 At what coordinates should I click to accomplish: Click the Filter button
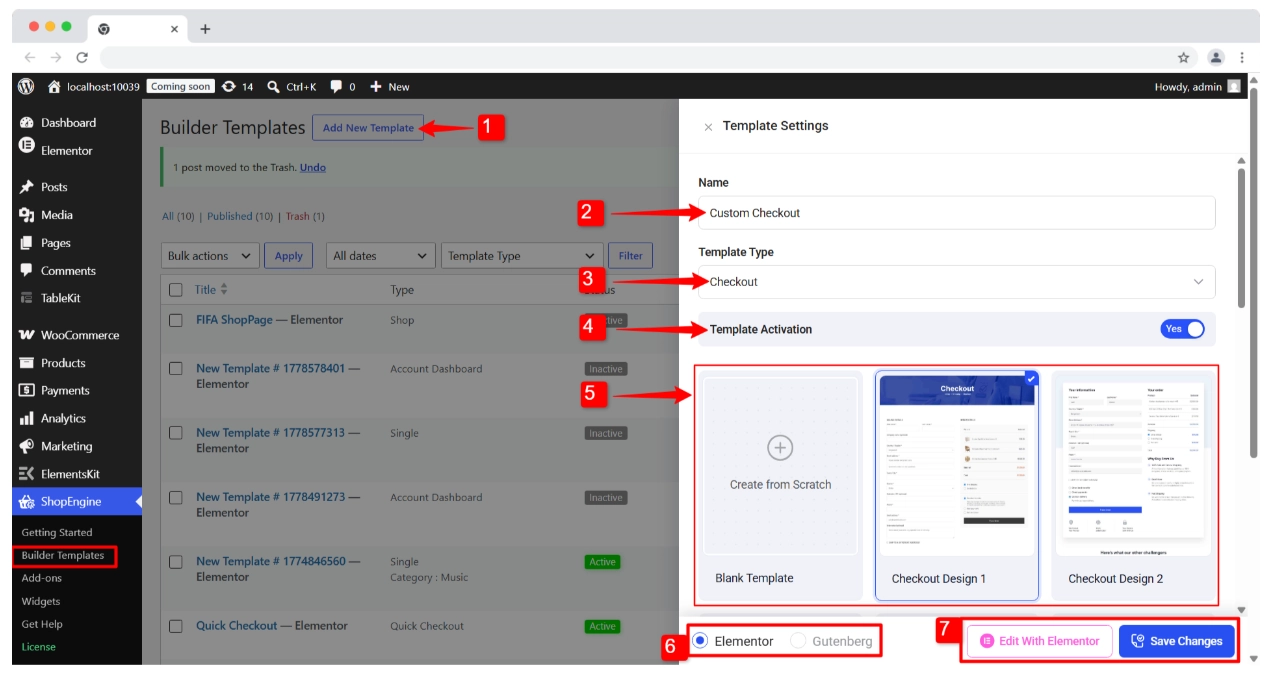[631, 256]
